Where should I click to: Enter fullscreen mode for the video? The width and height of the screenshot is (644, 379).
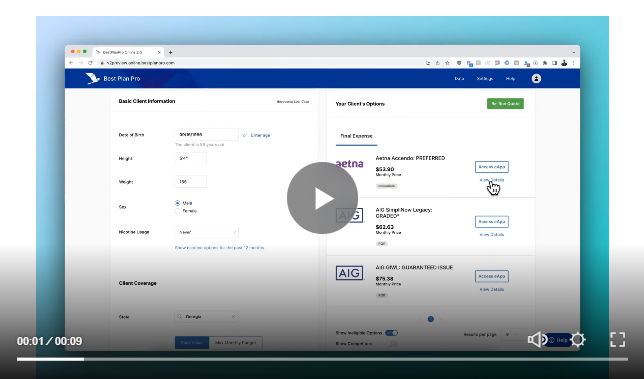[x=617, y=340]
